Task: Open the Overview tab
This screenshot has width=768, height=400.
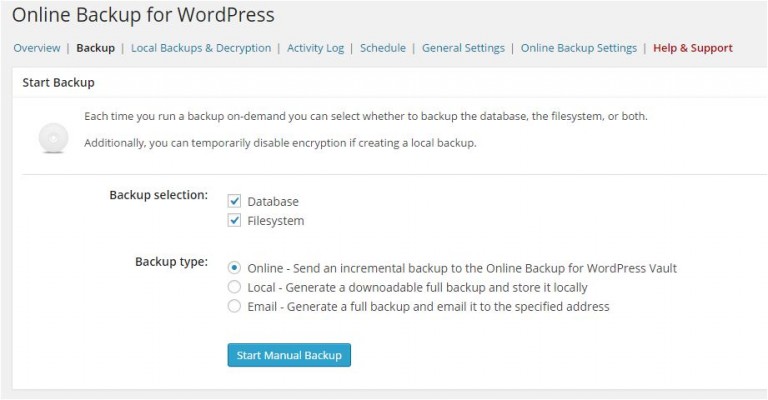Action: tap(36, 48)
